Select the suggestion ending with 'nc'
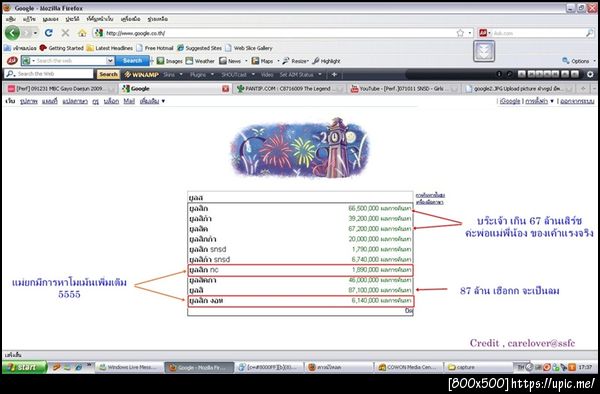The image size is (600, 394). pos(300,270)
